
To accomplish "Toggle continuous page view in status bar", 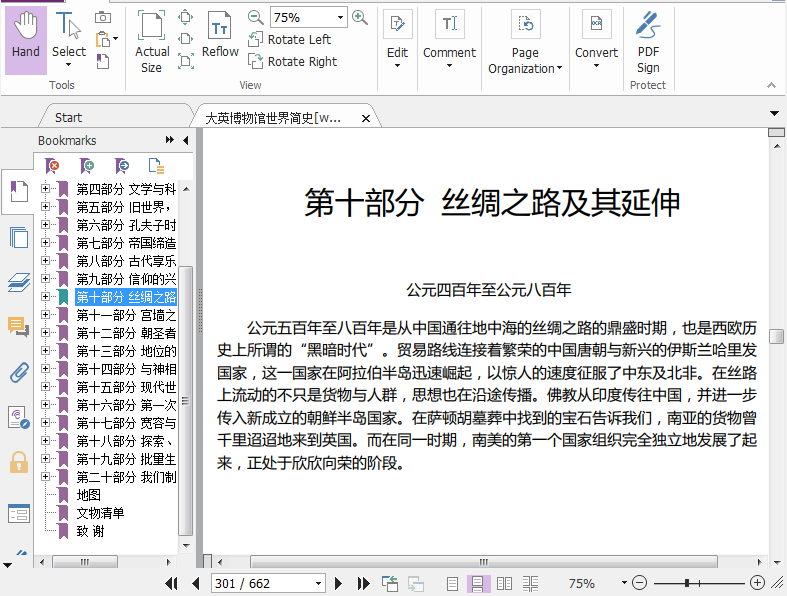I will point(479,583).
